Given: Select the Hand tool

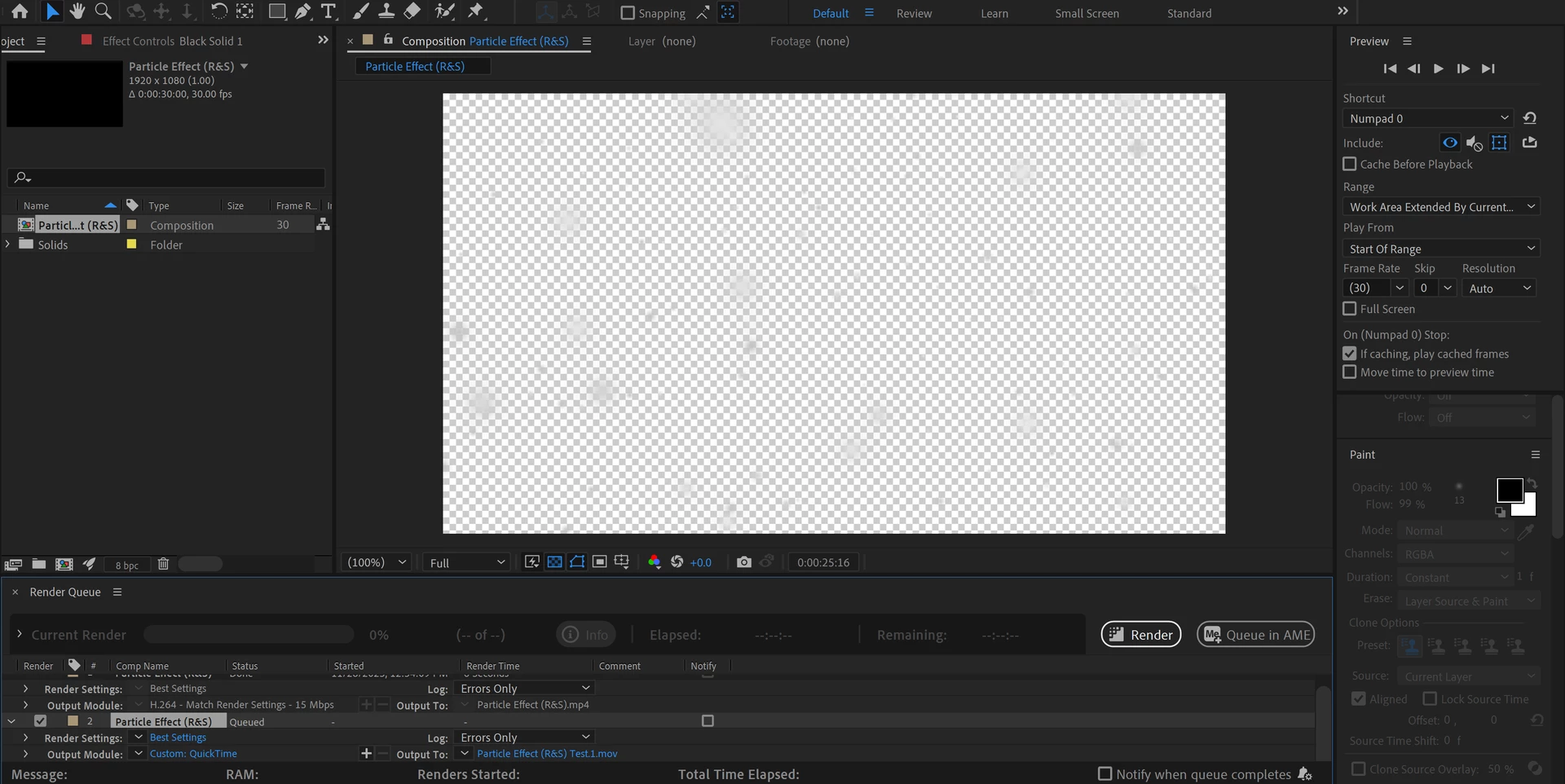Looking at the screenshot, I should pos(77,11).
